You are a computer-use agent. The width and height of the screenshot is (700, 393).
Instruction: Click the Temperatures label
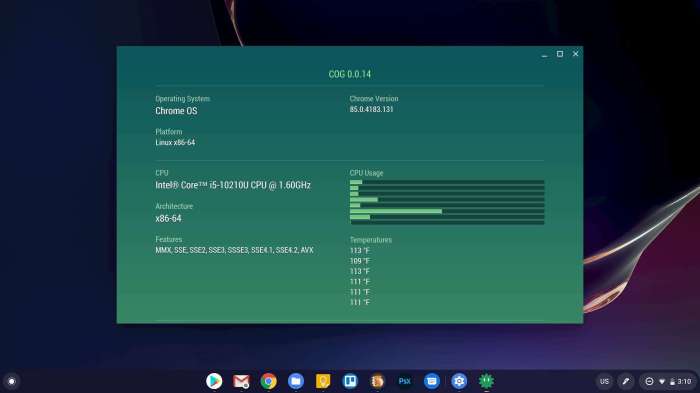tap(371, 240)
